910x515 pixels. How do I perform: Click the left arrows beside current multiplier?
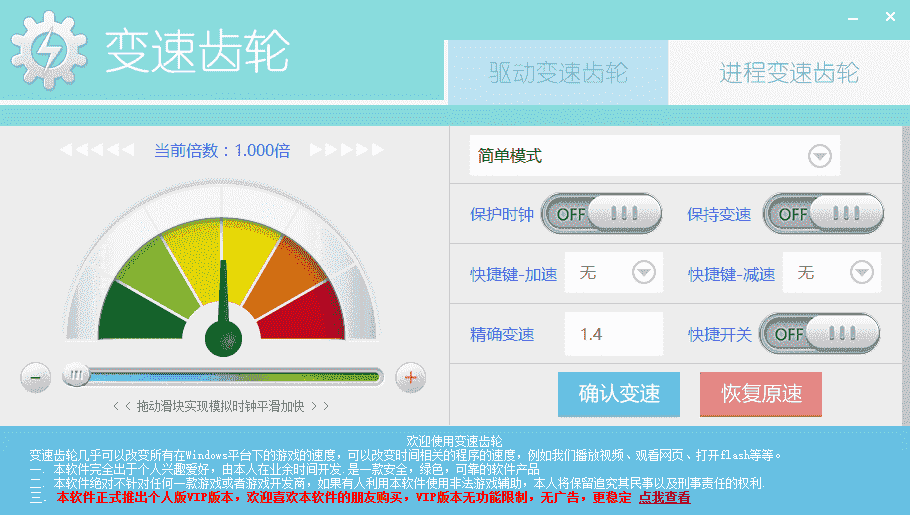(96, 150)
